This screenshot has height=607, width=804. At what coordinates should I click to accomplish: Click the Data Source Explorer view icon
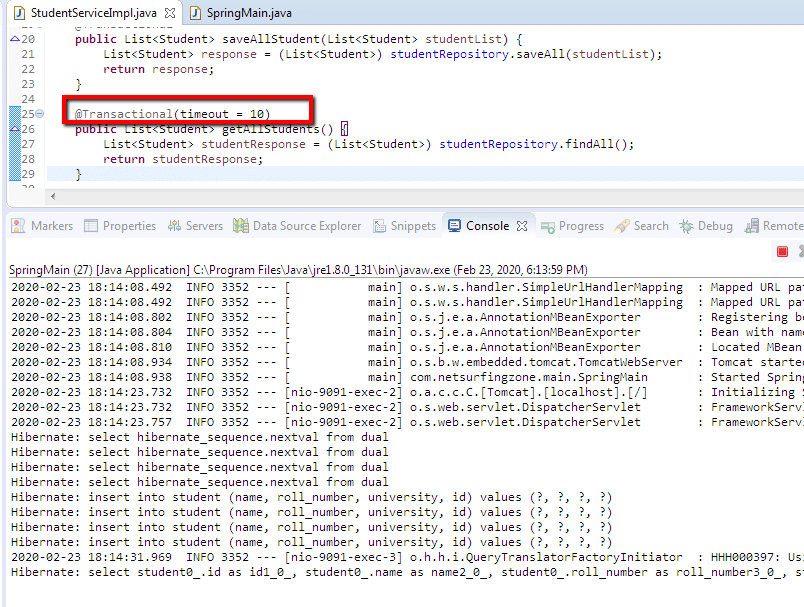[241, 226]
